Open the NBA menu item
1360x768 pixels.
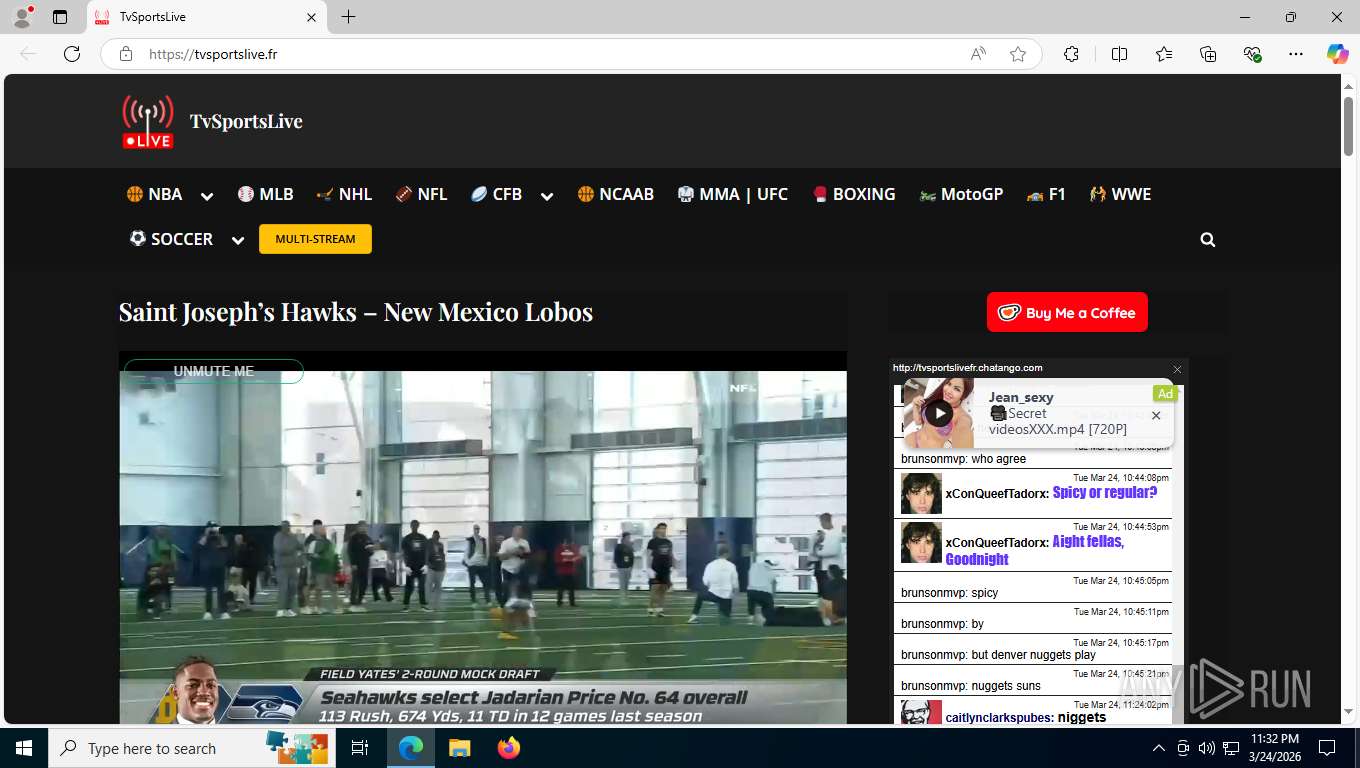(155, 194)
